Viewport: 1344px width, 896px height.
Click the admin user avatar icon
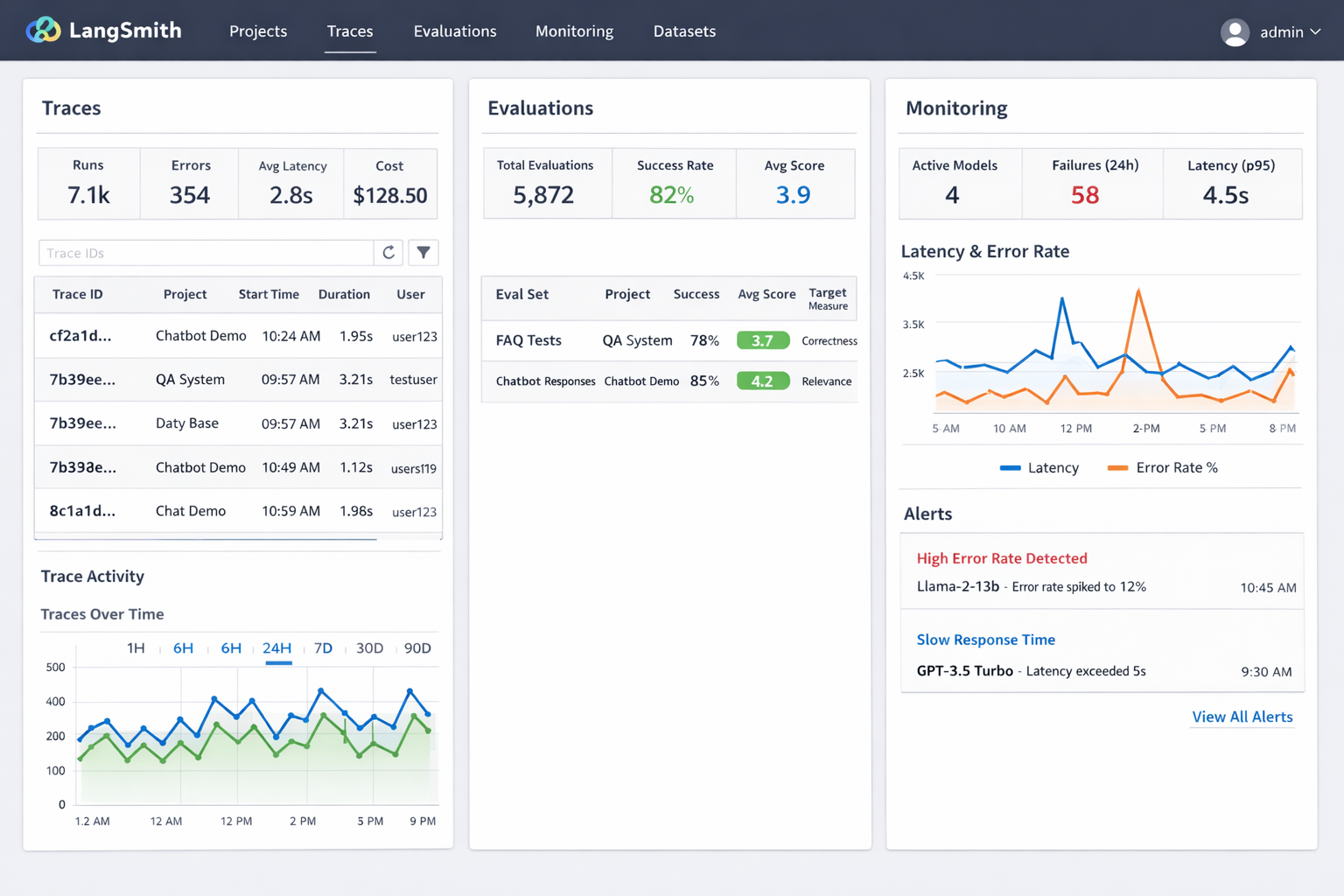[1235, 32]
